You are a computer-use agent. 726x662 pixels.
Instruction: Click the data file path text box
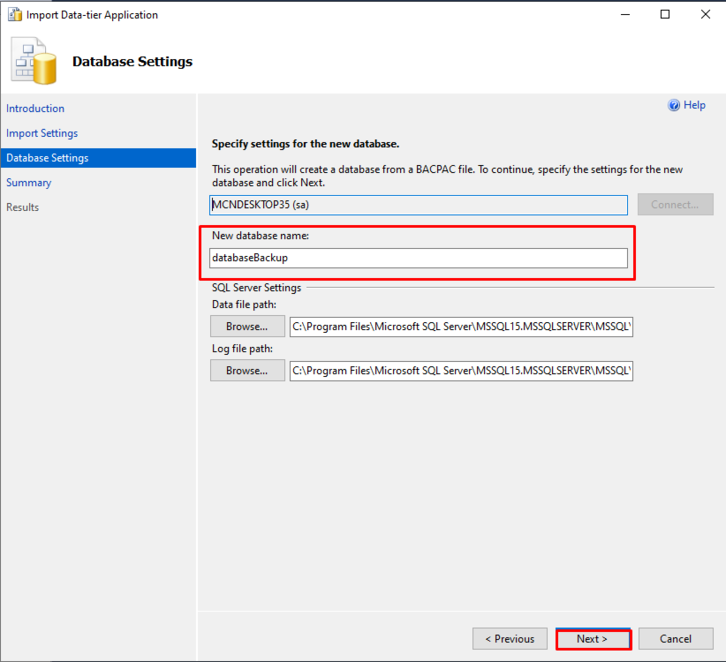click(x=461, y=326)
